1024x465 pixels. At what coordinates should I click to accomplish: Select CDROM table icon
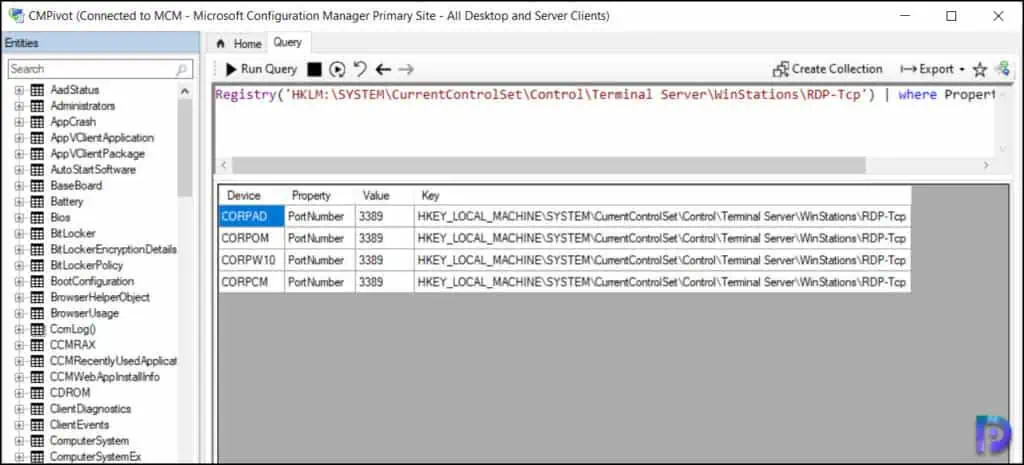pyautogui.click(x=37, y=393)
